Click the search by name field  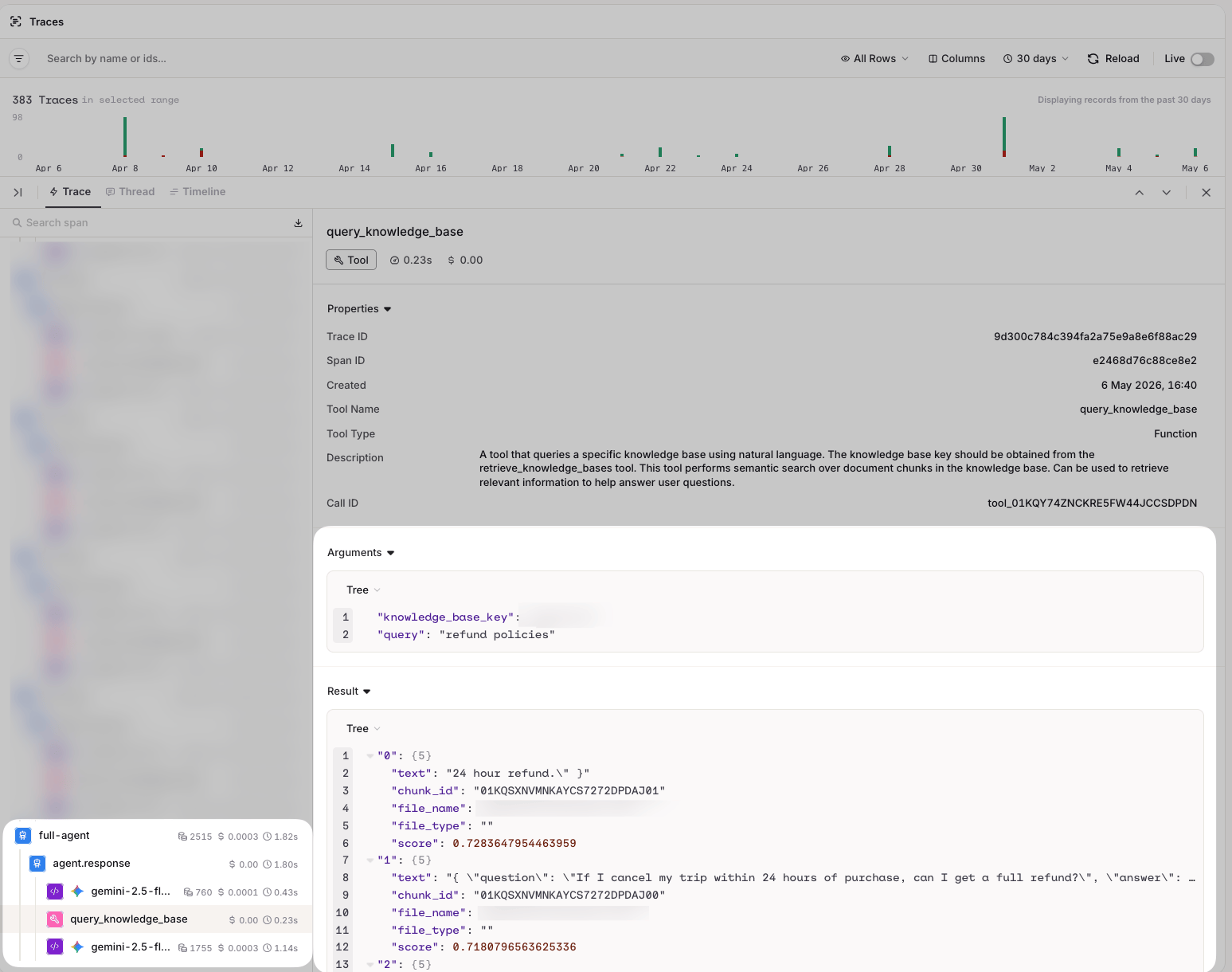(x=107, y=59)
